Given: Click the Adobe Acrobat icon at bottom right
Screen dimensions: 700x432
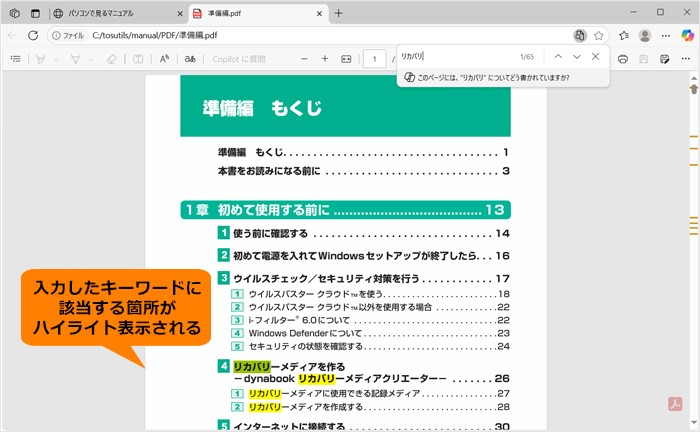Looking at the screenshot, I should [675, 404].
